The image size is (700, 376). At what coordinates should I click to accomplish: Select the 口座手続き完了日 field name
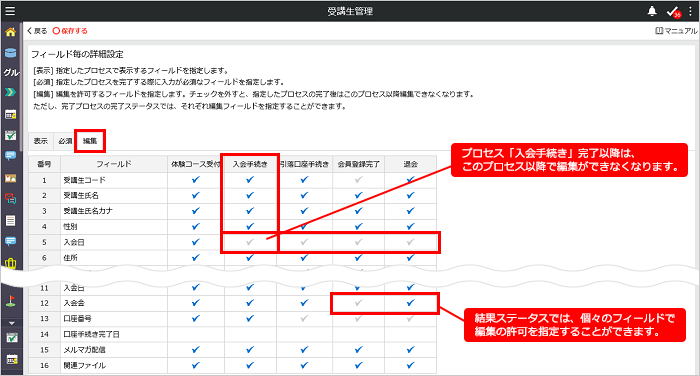tap(91, 334)
